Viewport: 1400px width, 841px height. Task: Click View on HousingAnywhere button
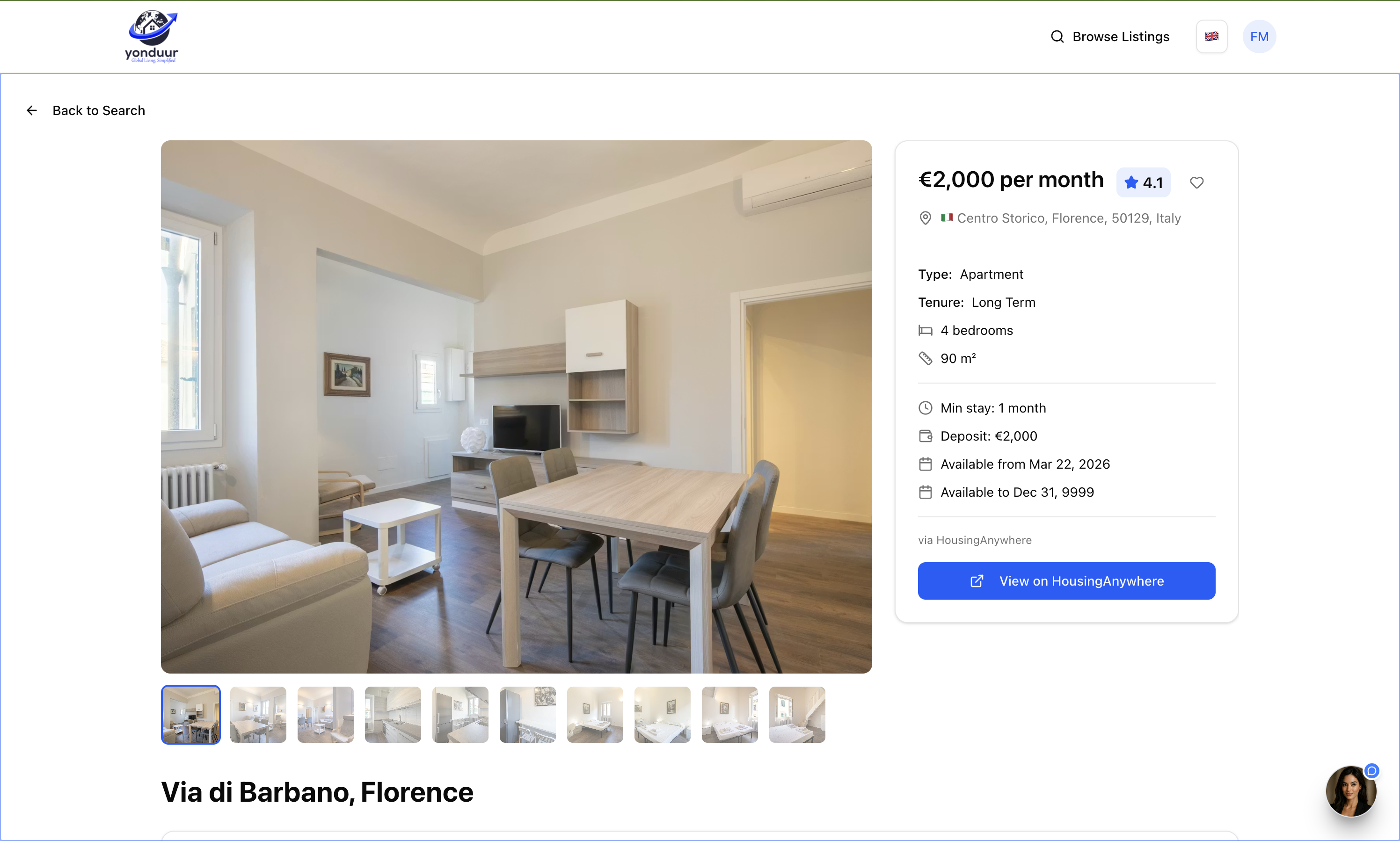[1066, 581]
